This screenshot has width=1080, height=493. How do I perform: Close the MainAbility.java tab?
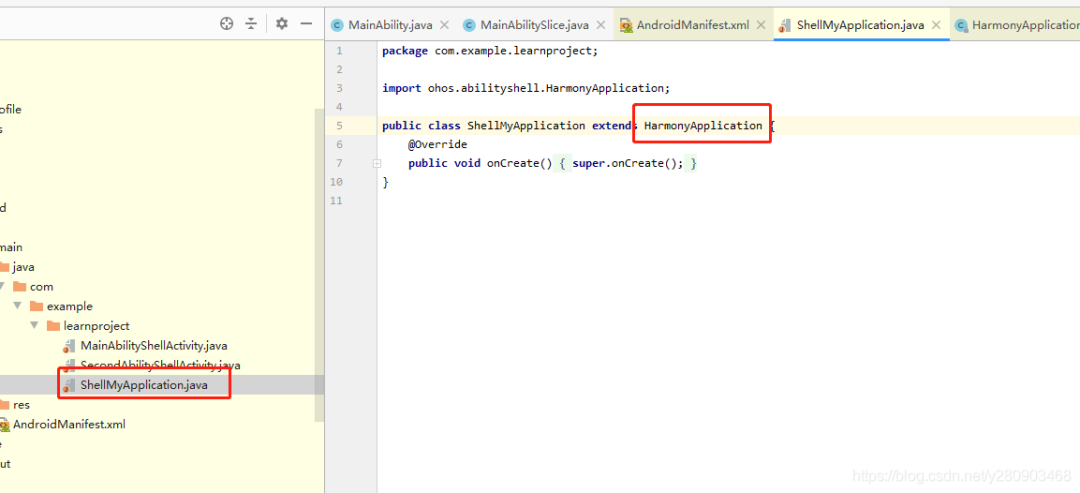tap(444, 25)
